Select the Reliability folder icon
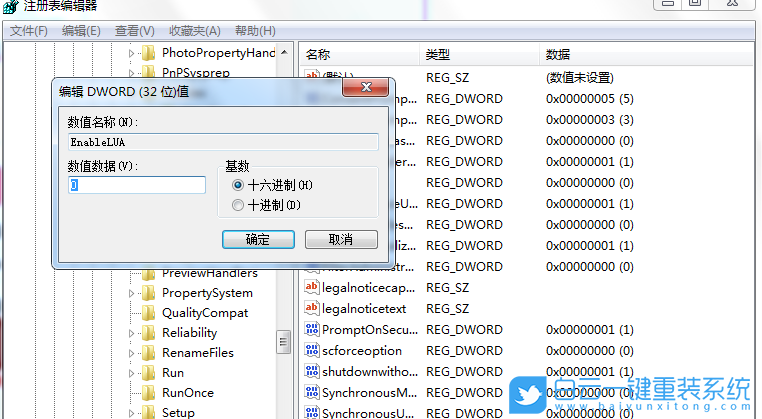The height and width of the screenshot is (419, 762). (x=148, y=332)
